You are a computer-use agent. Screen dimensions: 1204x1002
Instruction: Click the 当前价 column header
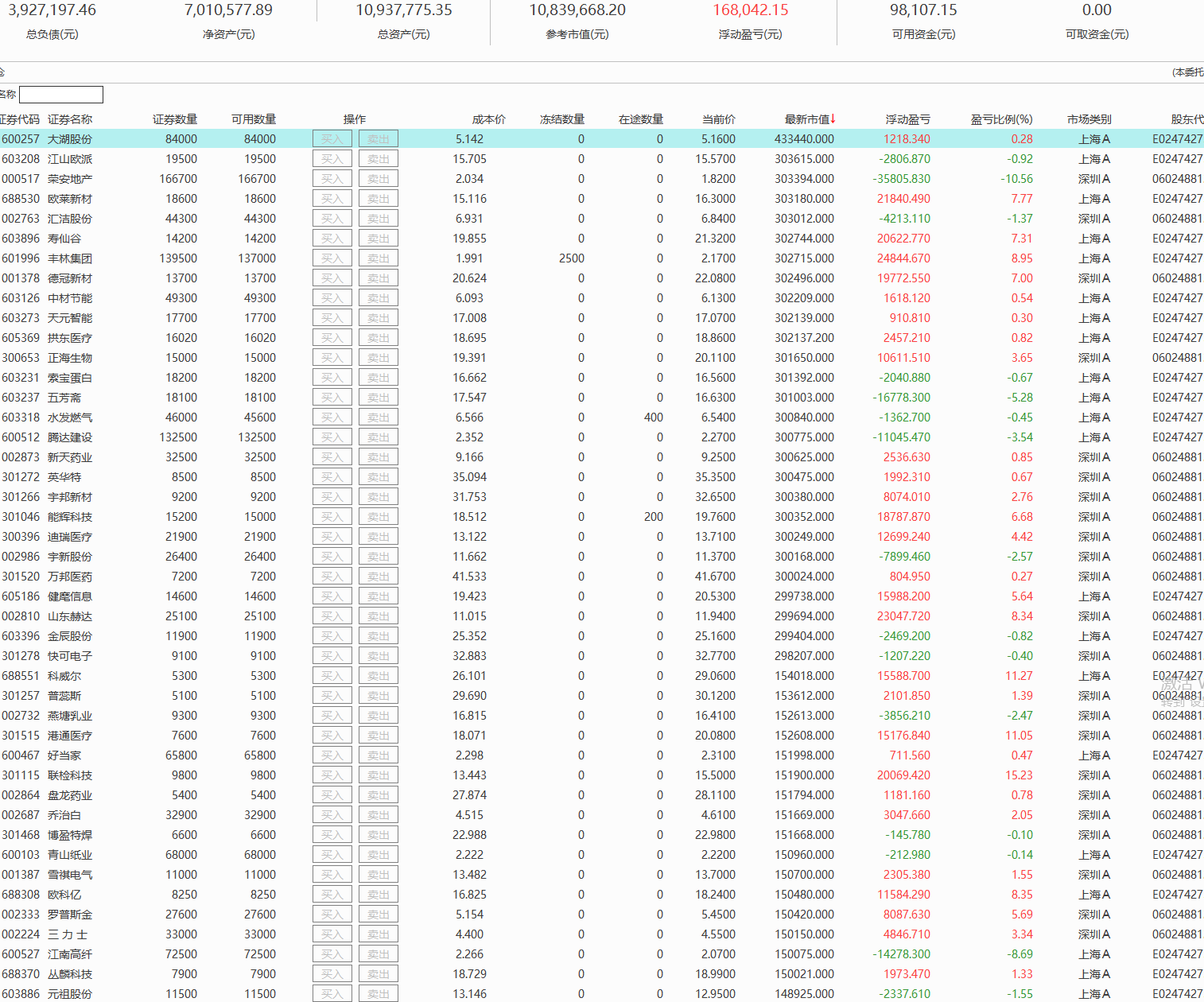(718, 119)
